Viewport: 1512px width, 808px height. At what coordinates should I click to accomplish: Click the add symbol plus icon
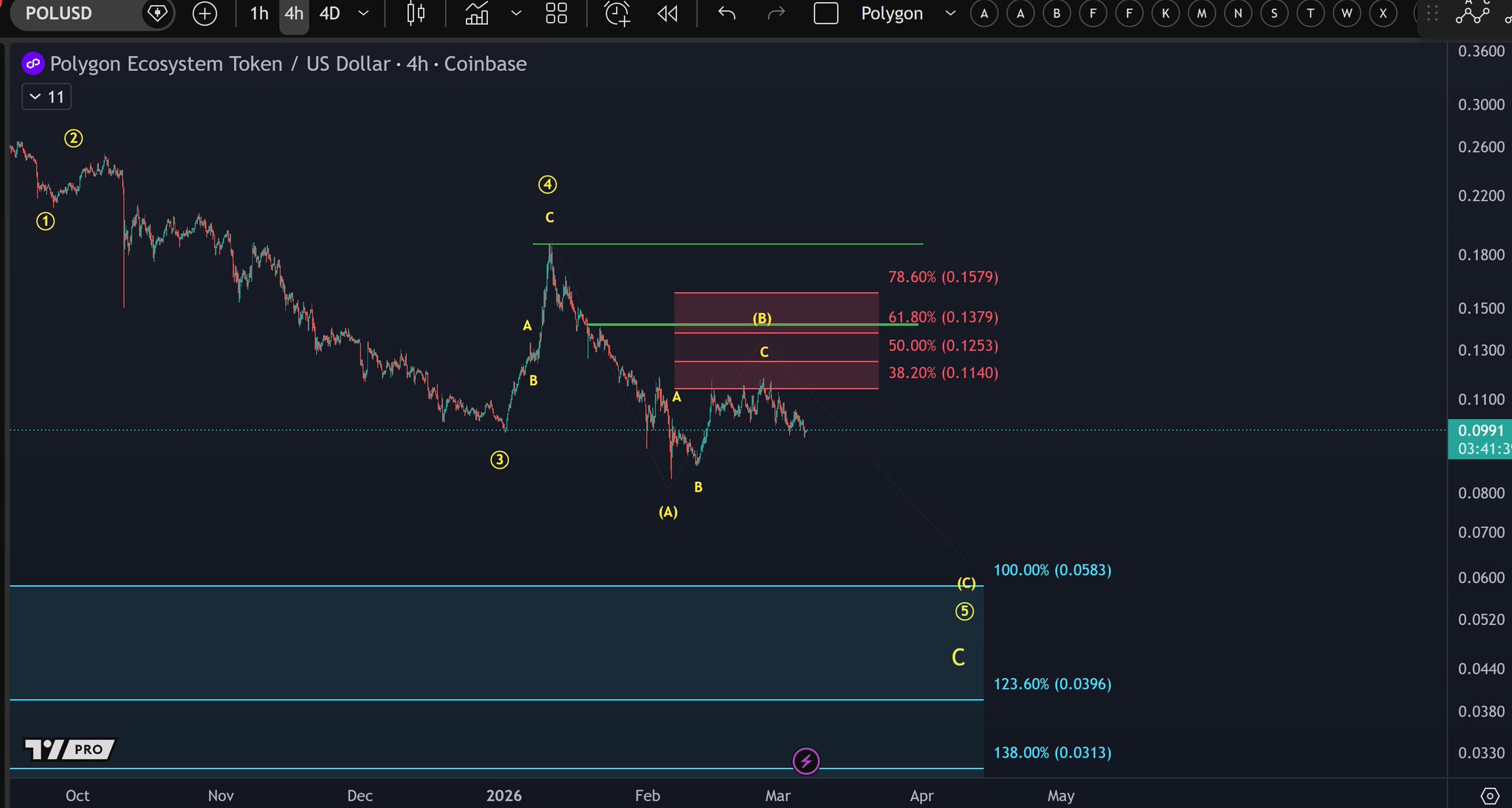click(x=205, y=13)
